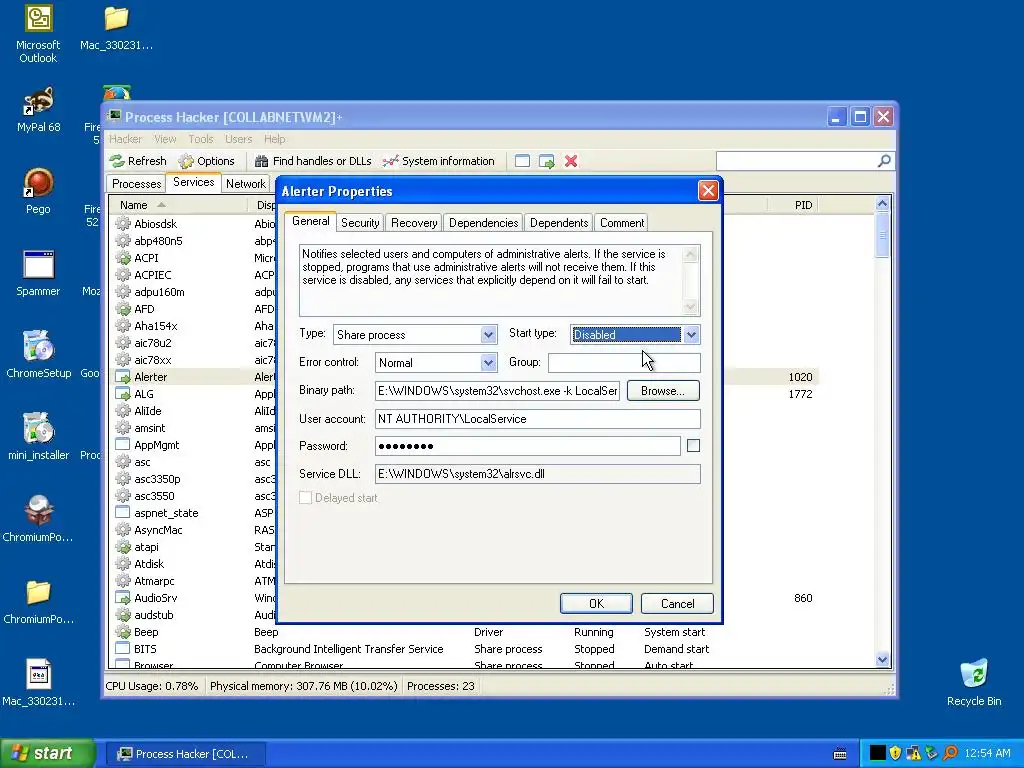
Task: Click the services list scrollbar thumb
Action: 882,234
